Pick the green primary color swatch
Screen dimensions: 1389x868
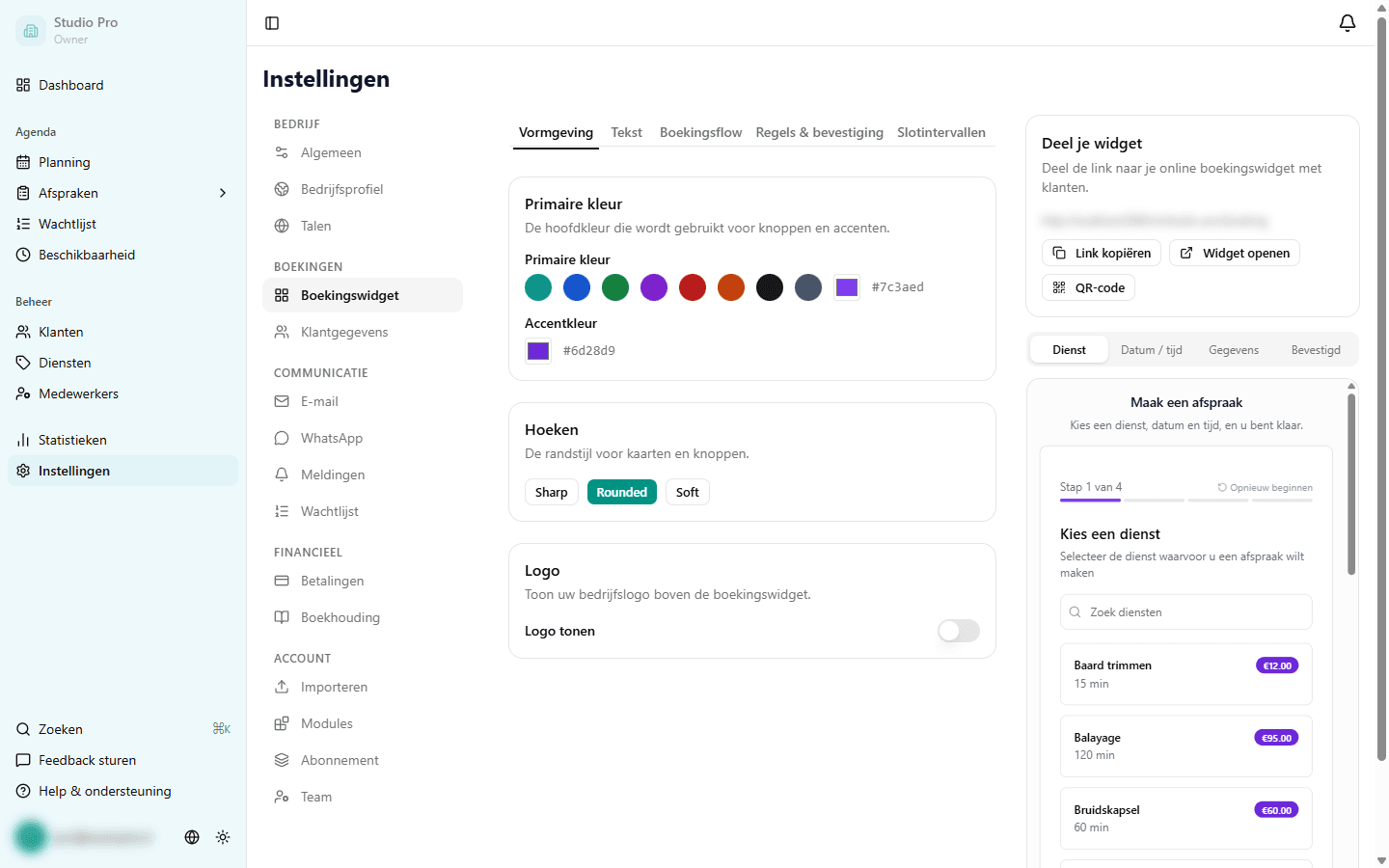[x=615, y=287]
